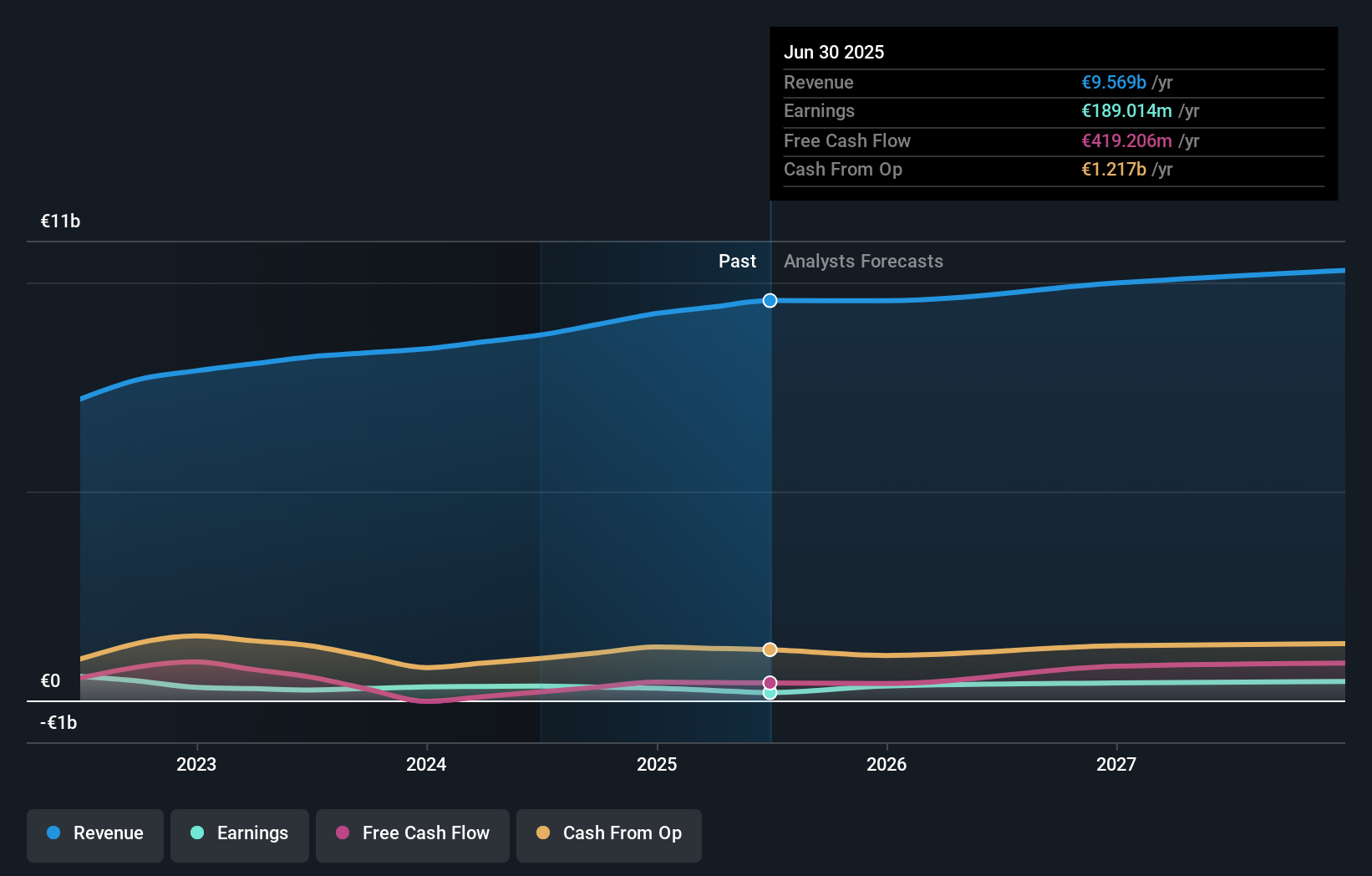
Task: Click the 2026 x-axis label
Action: coord(887,764)
